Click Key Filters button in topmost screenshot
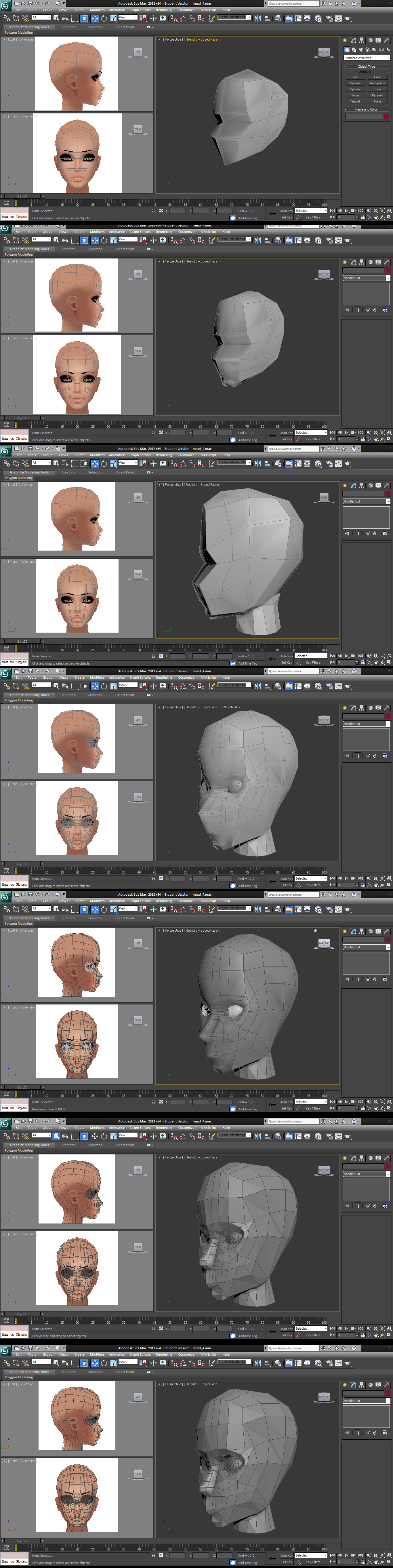Viewport: 393px width, 1568px height. [314, 217]
